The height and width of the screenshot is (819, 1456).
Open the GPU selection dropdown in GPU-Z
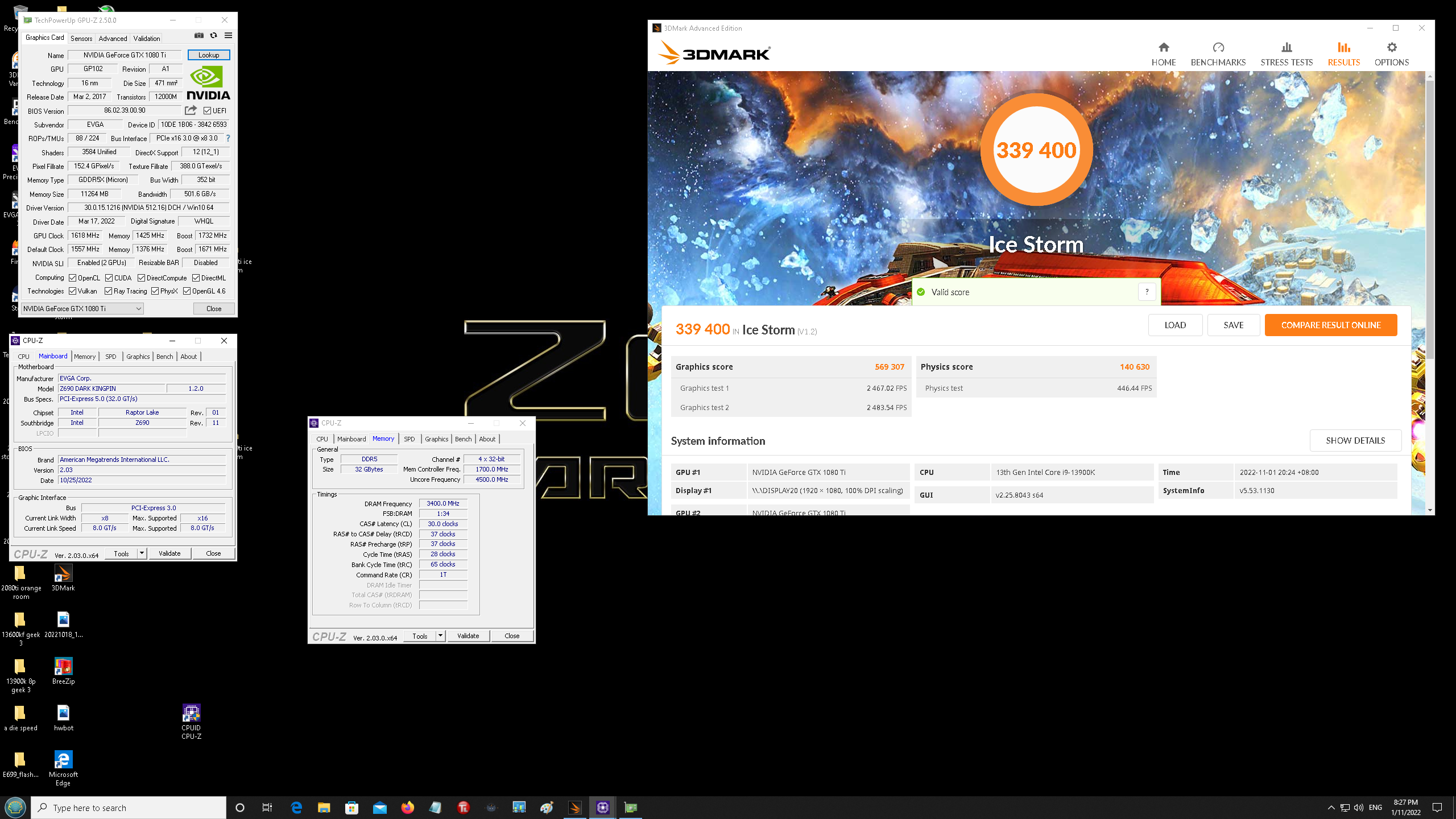[82, 308]
